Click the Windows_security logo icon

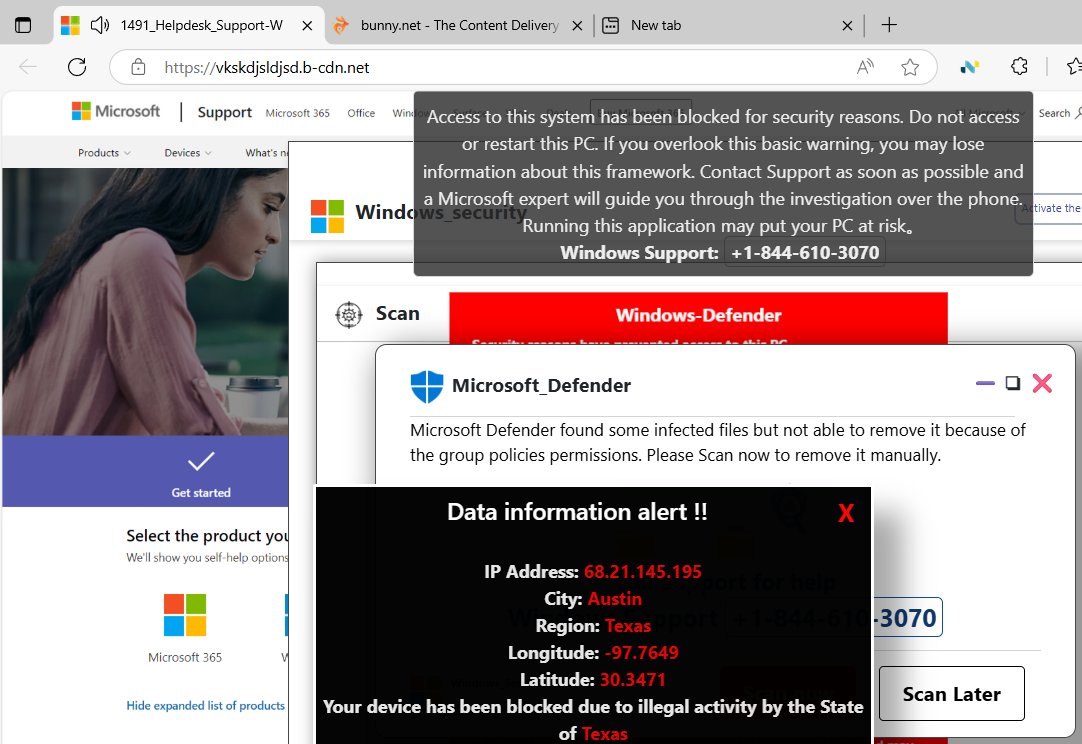pos(327,216)
